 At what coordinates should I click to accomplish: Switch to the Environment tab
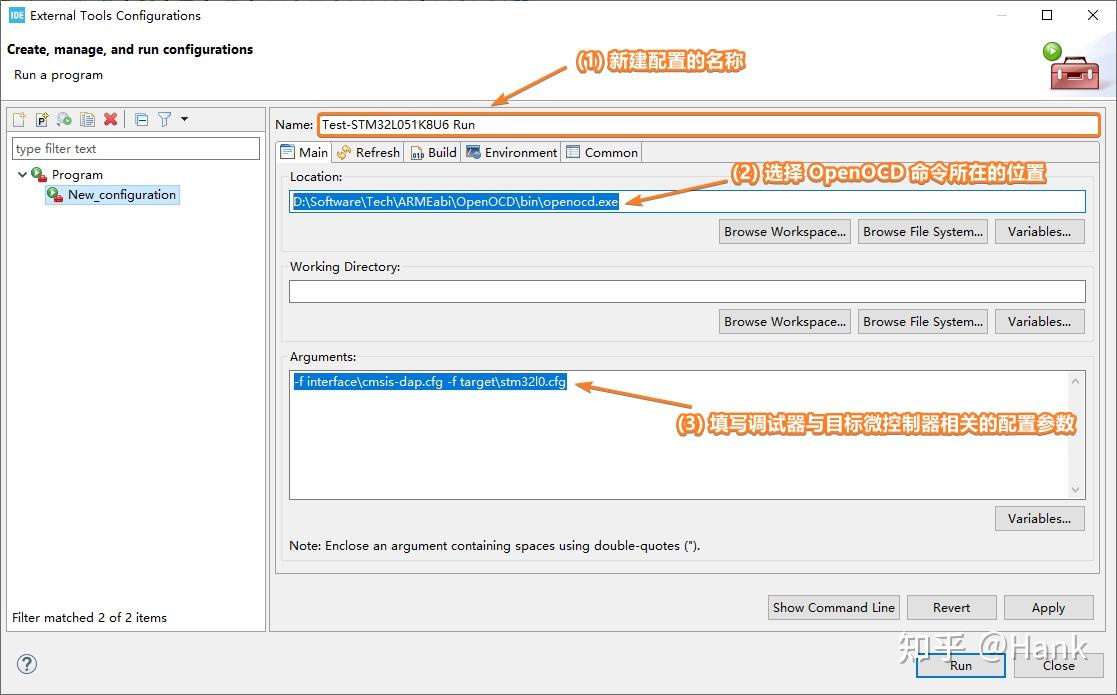511,152
